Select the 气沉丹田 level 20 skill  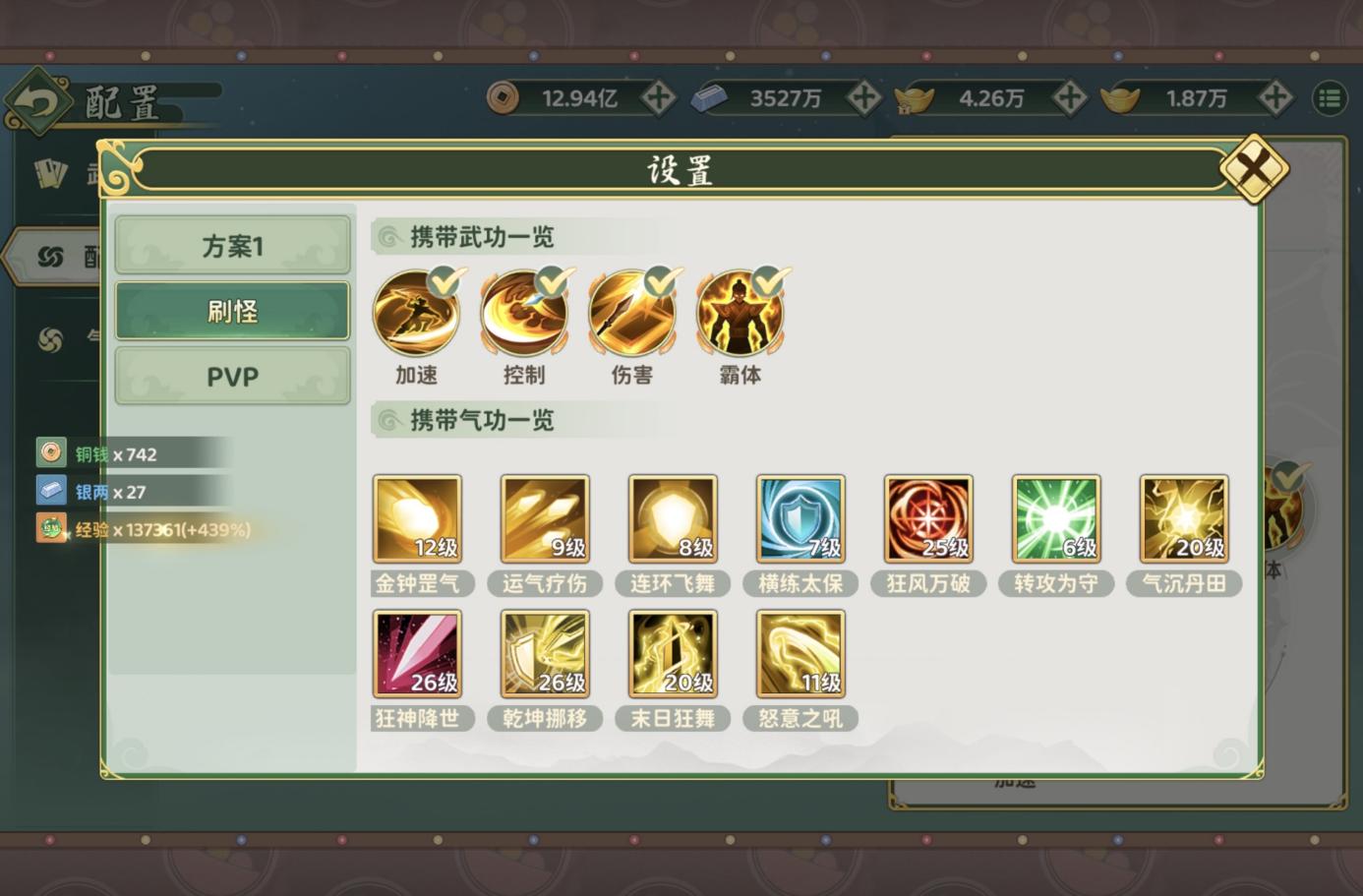1184,520
